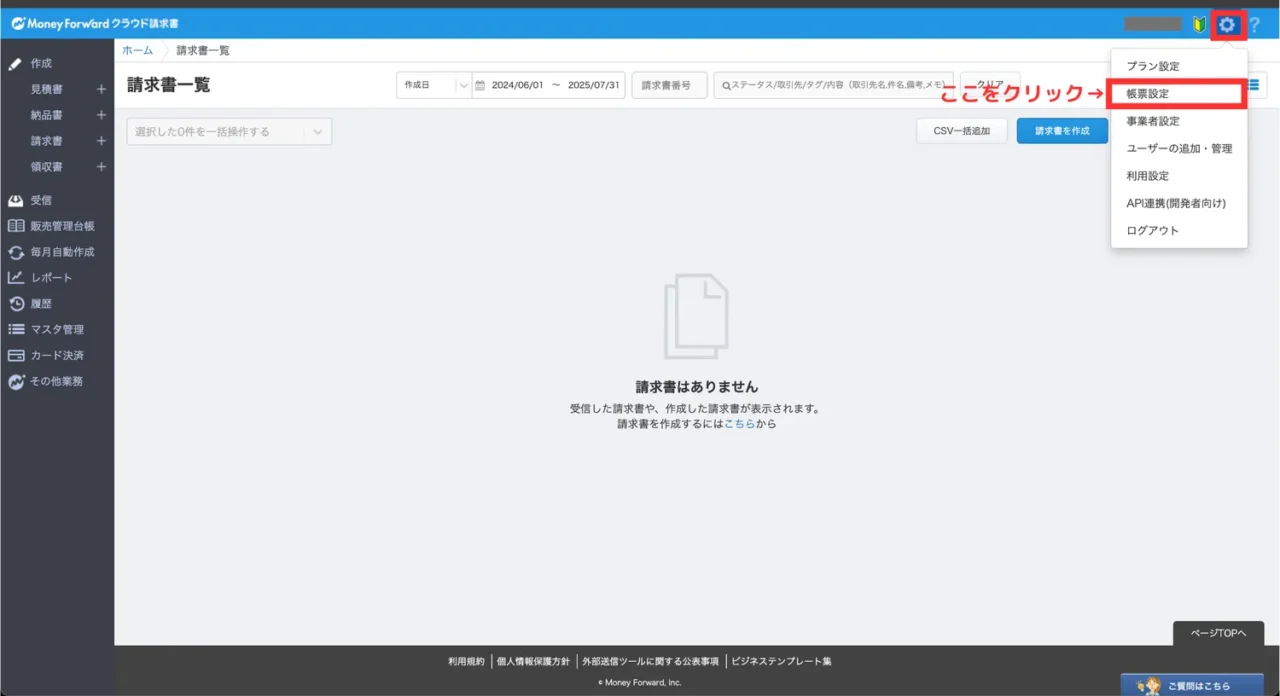Click the CSV一括追加 button
Screen dimensions: 1280x696
pos(961,131)
